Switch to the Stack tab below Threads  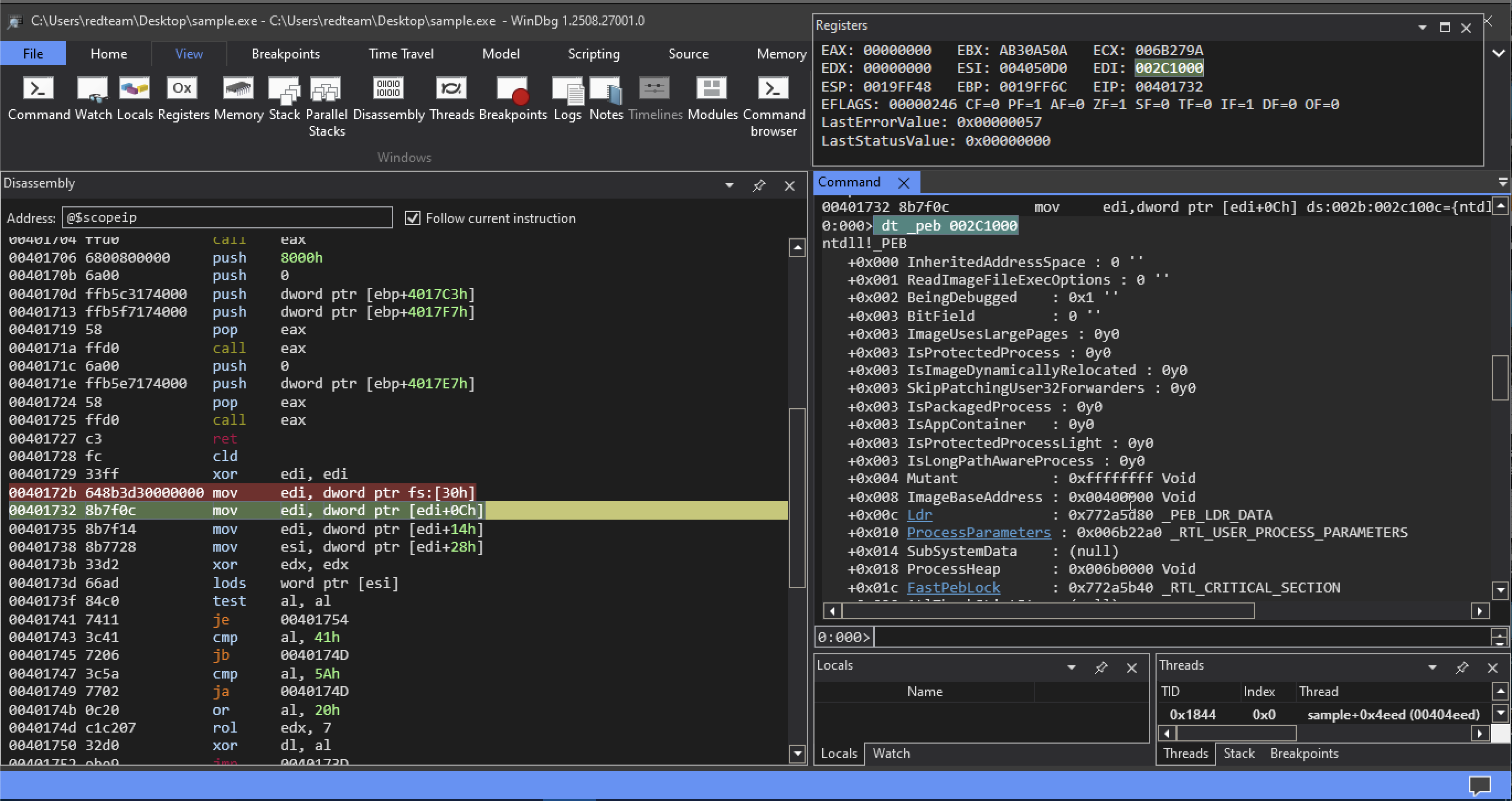coord(1238,754)
